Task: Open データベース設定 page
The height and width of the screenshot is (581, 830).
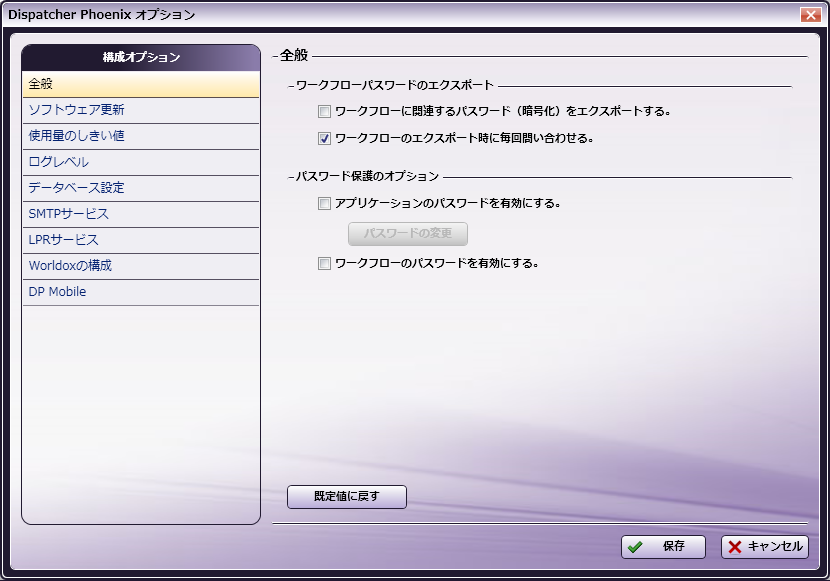Action: pyautogui.click(x=141, y=188)
